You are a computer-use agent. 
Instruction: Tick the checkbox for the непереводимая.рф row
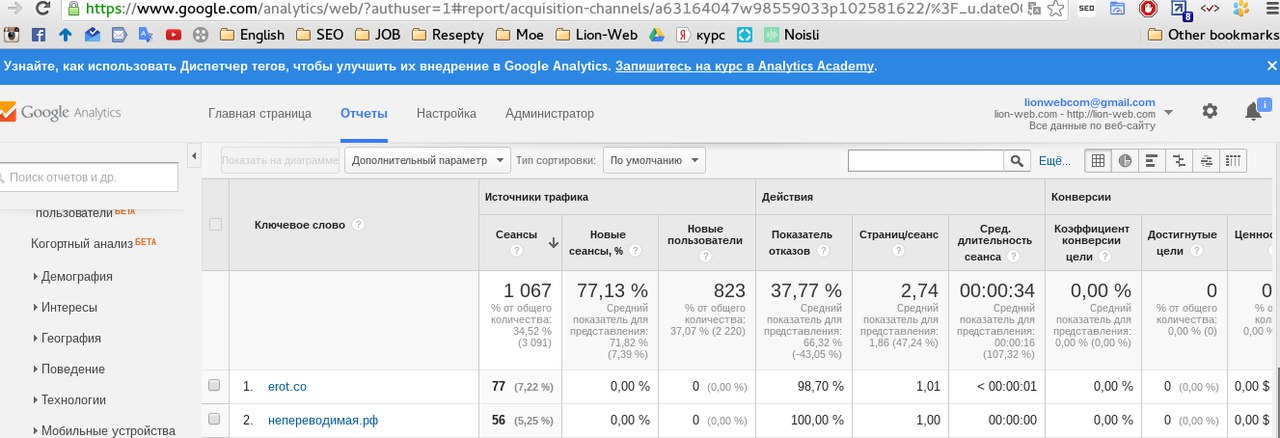point(214,420)
